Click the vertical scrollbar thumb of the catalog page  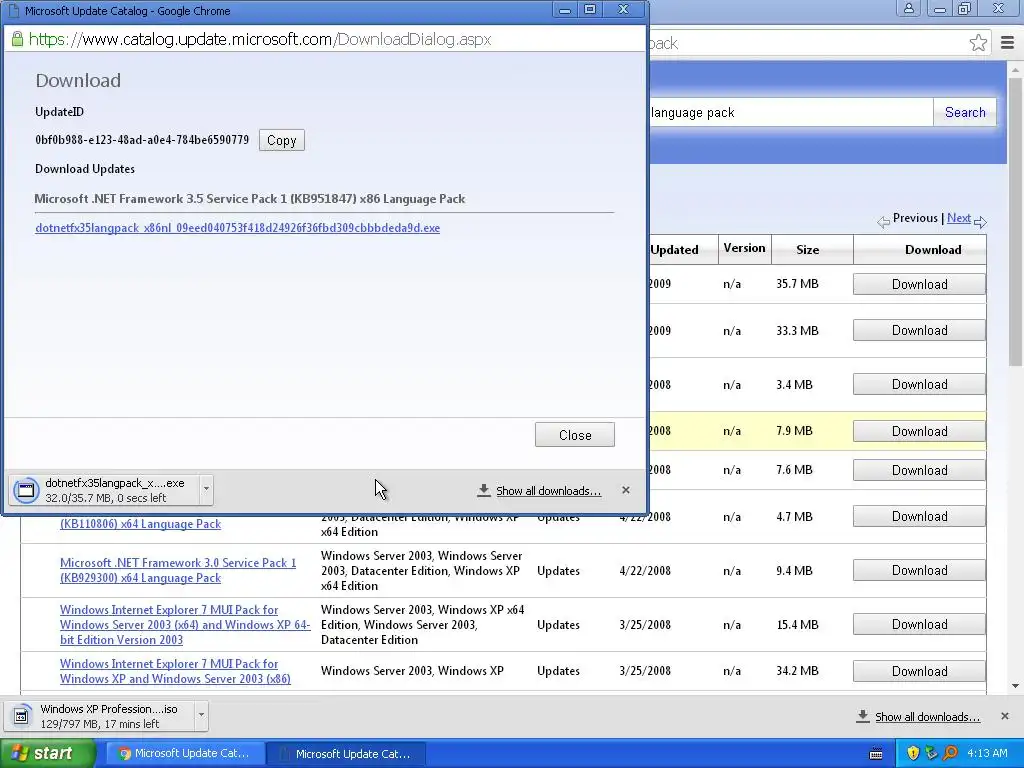coord(1015,222)
